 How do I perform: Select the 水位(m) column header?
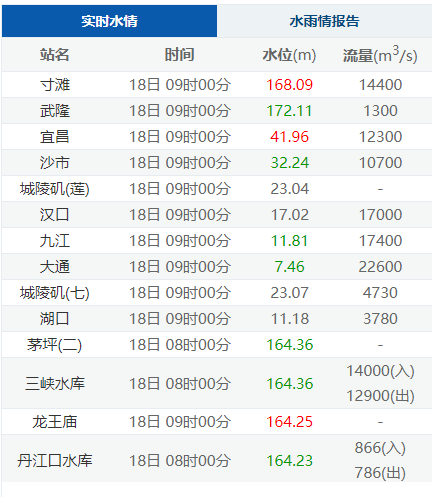tap(289, 55)
